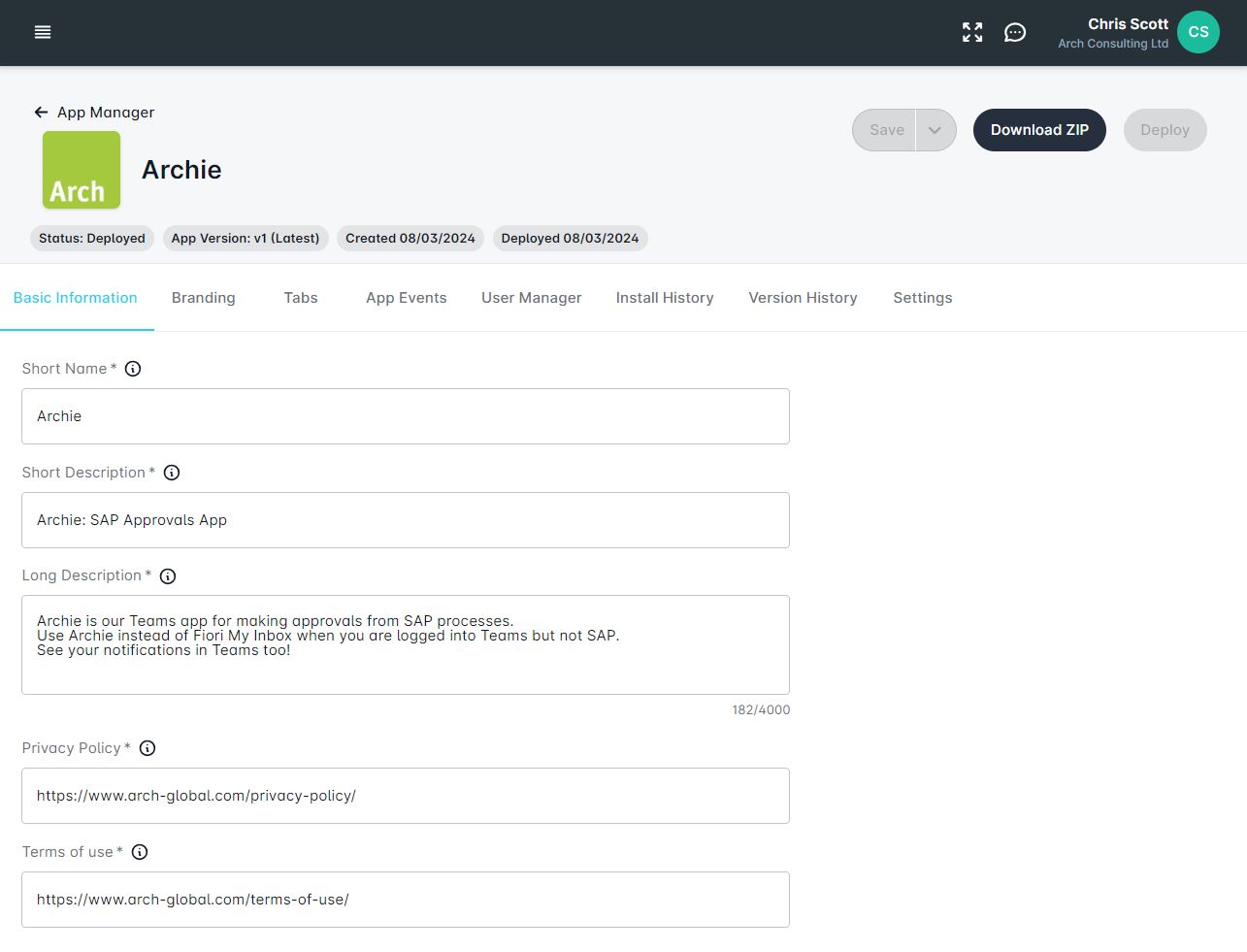Click the Long Description info icon
The width and height of the screenshot is (1247, 952).
[x=167, y=576]
